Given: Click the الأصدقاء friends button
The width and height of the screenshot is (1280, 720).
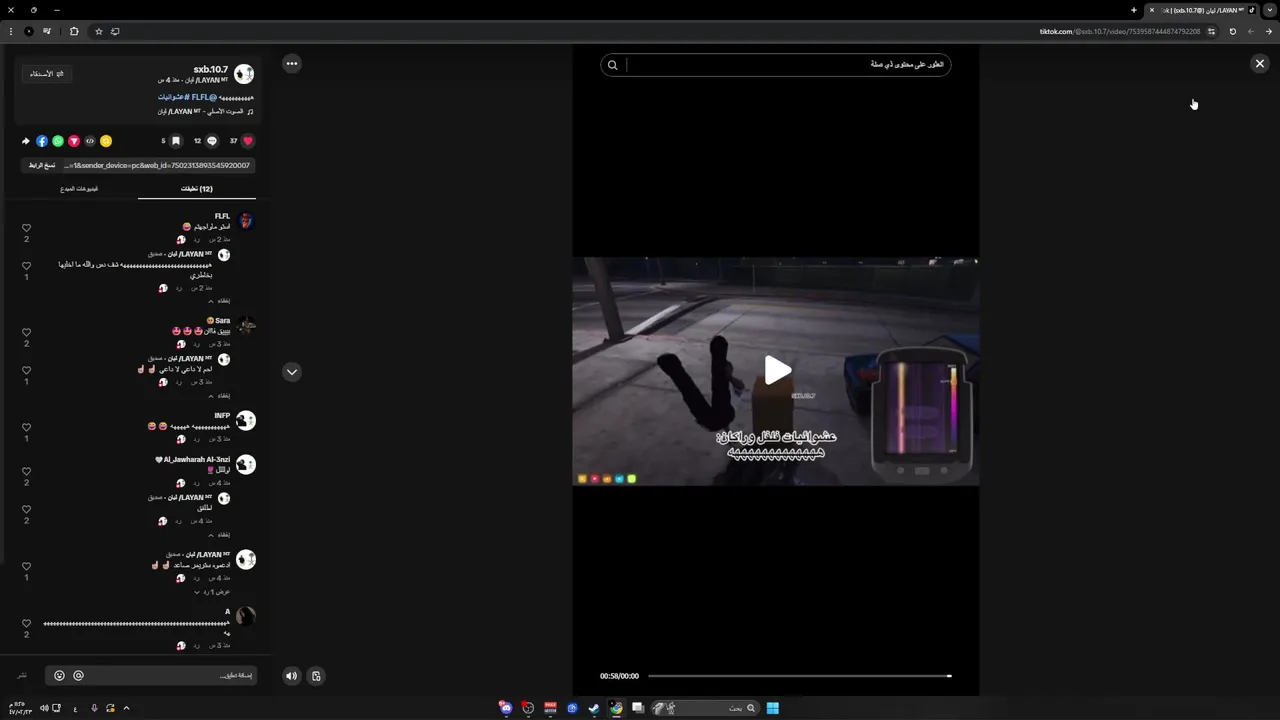Looking at the screenshot, I should (x=46, y=74).
